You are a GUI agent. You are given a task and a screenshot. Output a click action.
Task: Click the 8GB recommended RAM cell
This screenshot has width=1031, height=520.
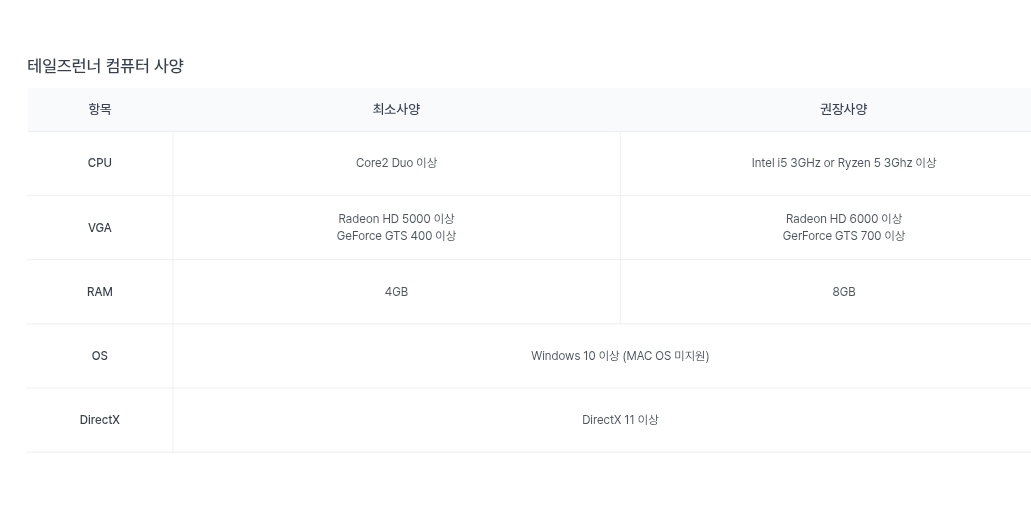pos(844,291)
